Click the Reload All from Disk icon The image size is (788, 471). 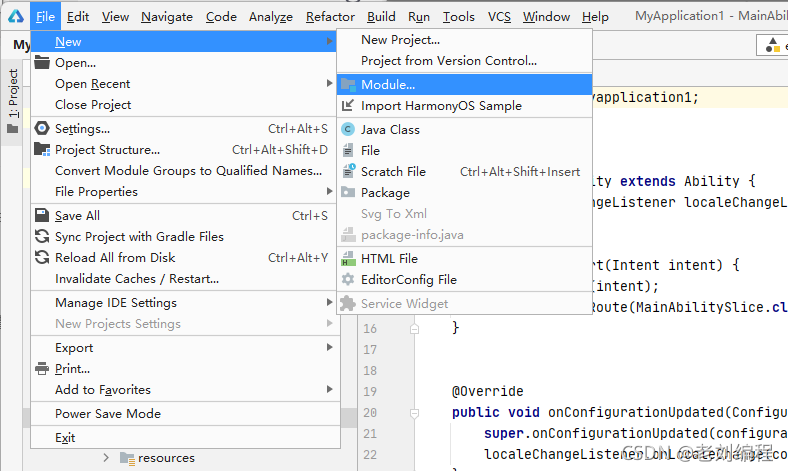[42, 257]
